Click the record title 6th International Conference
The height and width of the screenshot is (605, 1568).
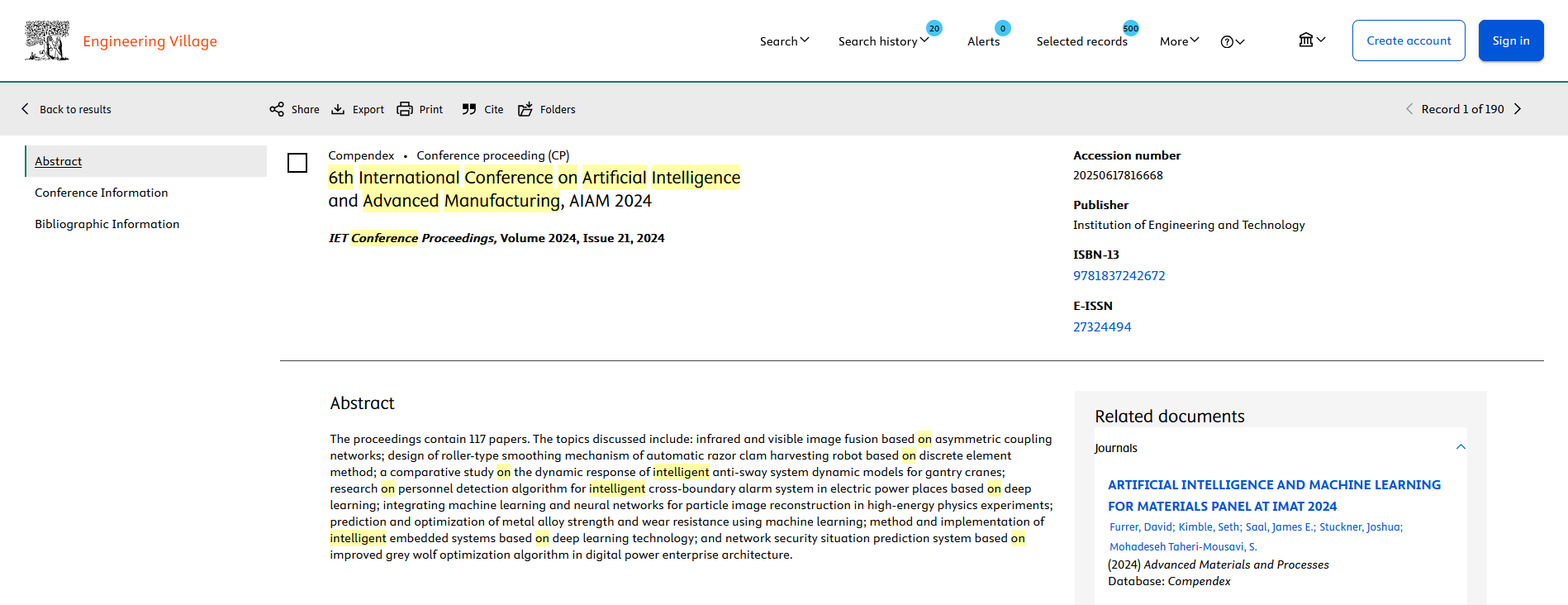click(x=534, y=189)
